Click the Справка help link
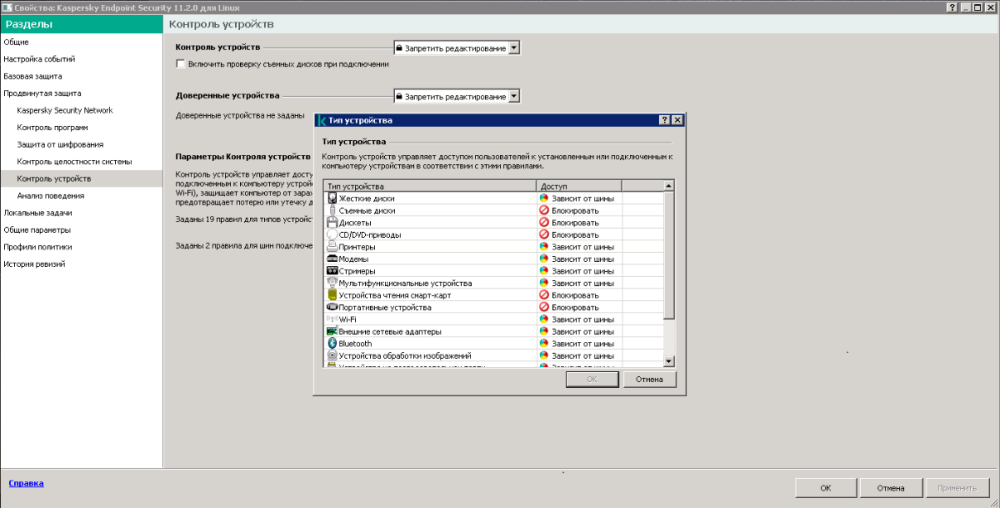This screenshot has width=1000, height=508. pyautogui.click(x=26, y=484)
